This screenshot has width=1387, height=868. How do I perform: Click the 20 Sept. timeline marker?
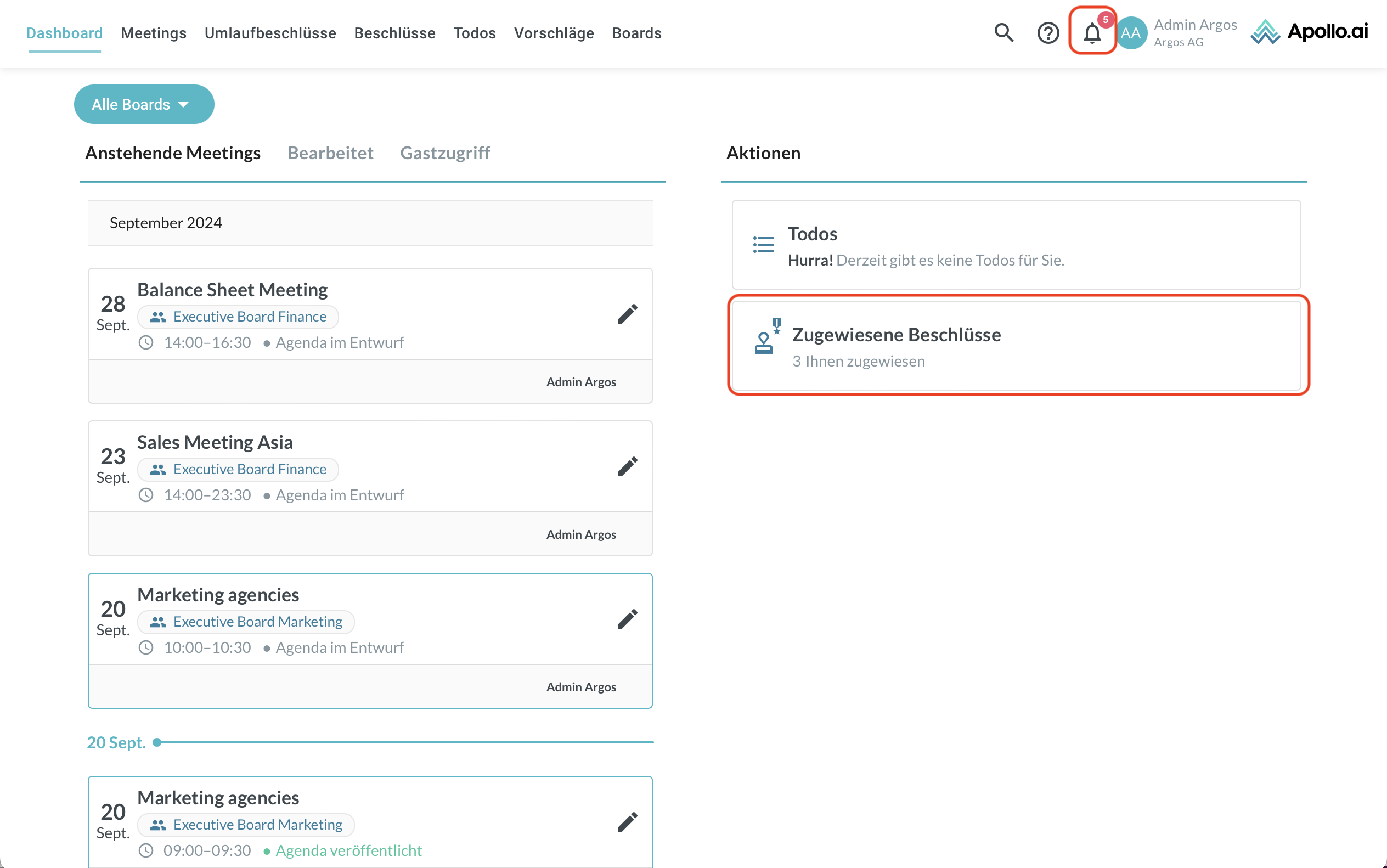pyautogui.click(x=157, y=742)
